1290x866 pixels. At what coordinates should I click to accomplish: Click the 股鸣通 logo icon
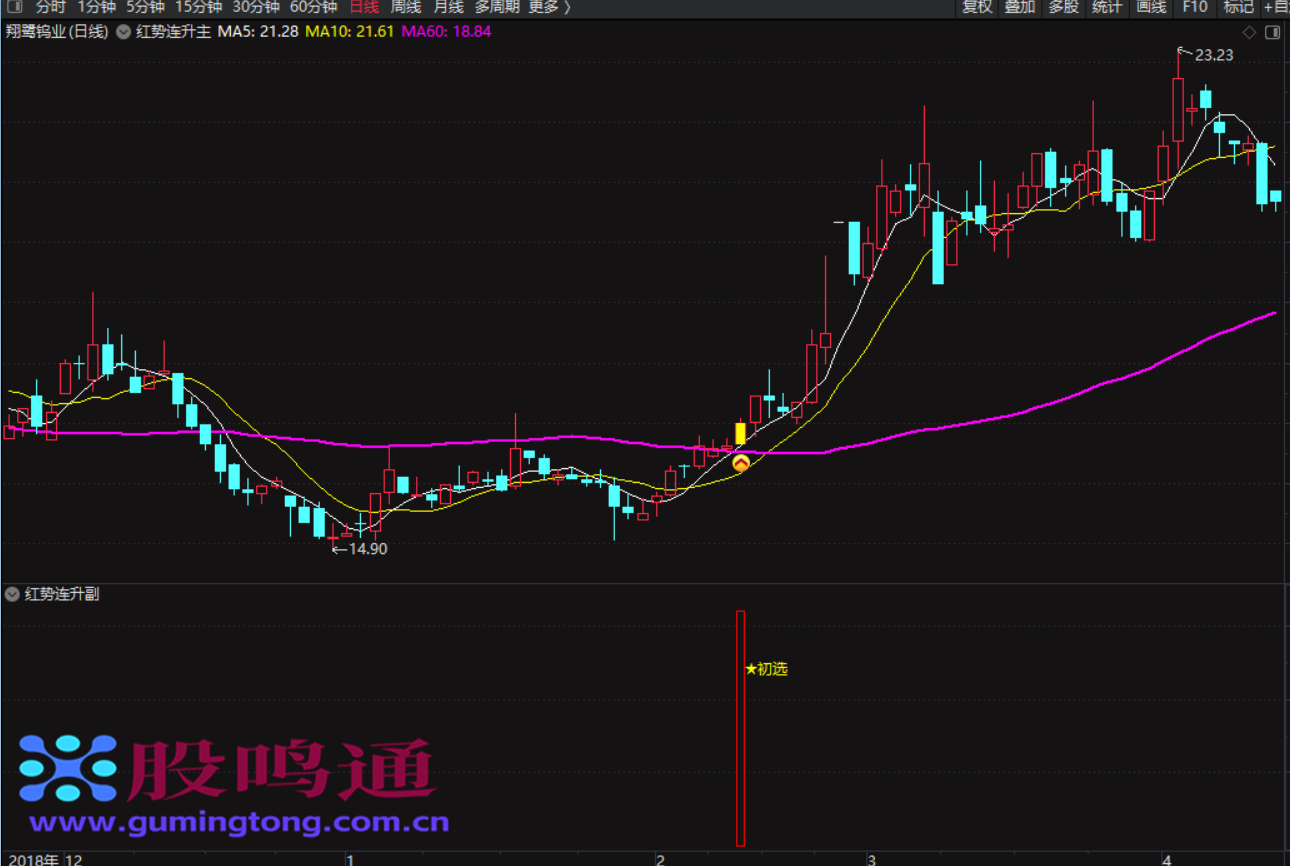pyautogui.click(x=68, y=769)
